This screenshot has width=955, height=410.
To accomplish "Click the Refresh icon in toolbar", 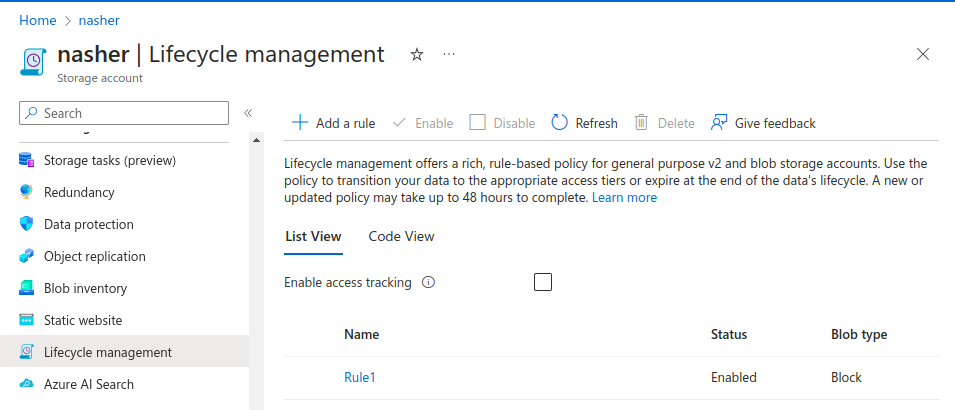I will click(559, 123).
